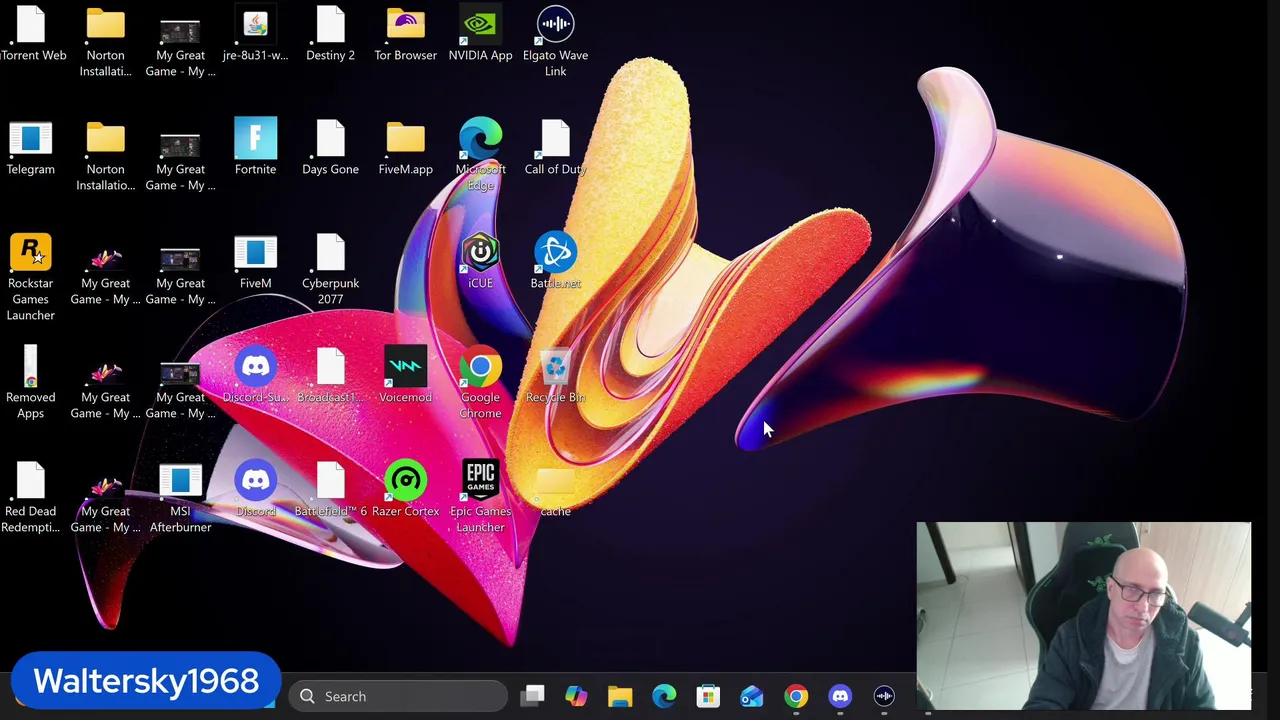1280x720 pixels.
Task: Open the Recycle Bin
Action: click(555, 376)
